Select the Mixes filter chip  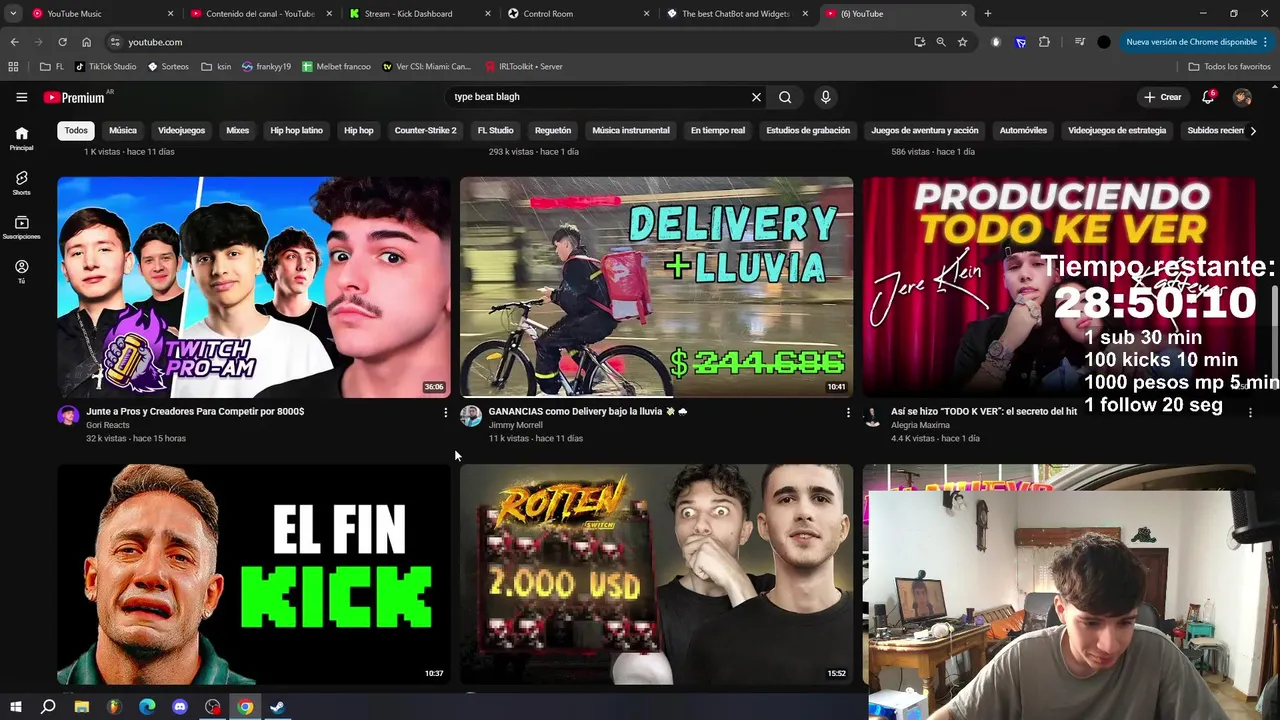237,130
